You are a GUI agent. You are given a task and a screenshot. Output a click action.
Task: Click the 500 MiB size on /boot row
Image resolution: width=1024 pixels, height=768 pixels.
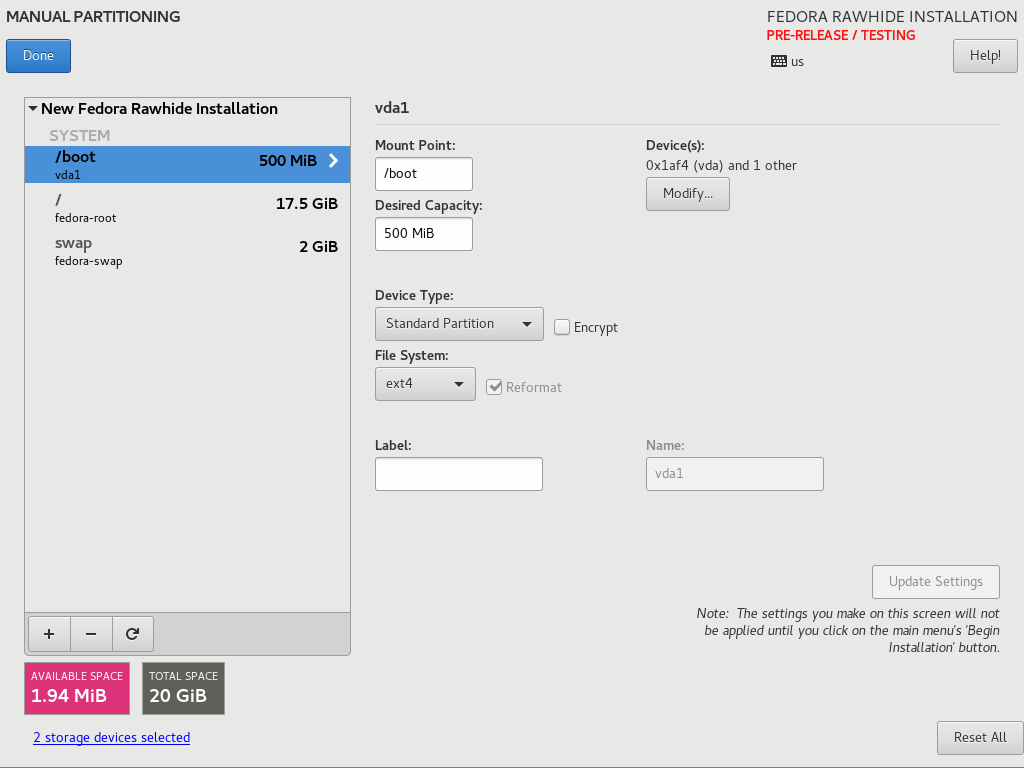(288, 161)
